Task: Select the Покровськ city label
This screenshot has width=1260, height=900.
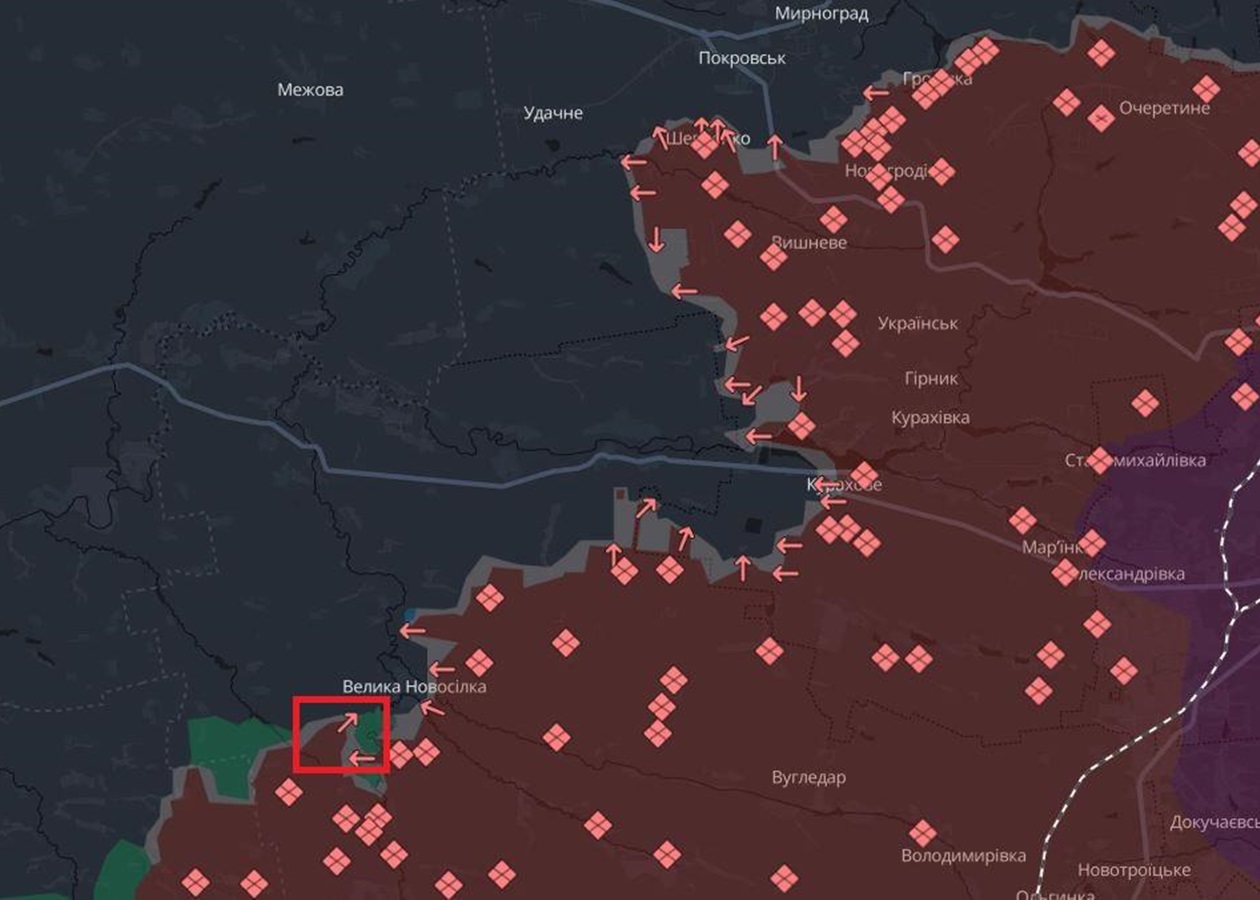Action: point(744,57)
